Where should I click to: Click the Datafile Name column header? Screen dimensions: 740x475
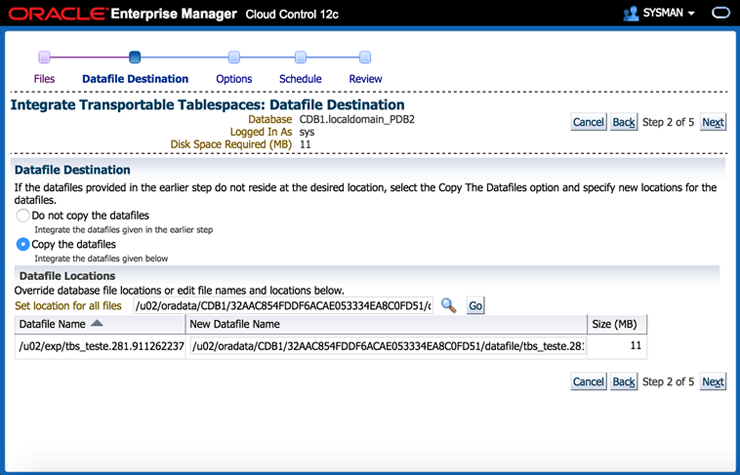[100, 324]
